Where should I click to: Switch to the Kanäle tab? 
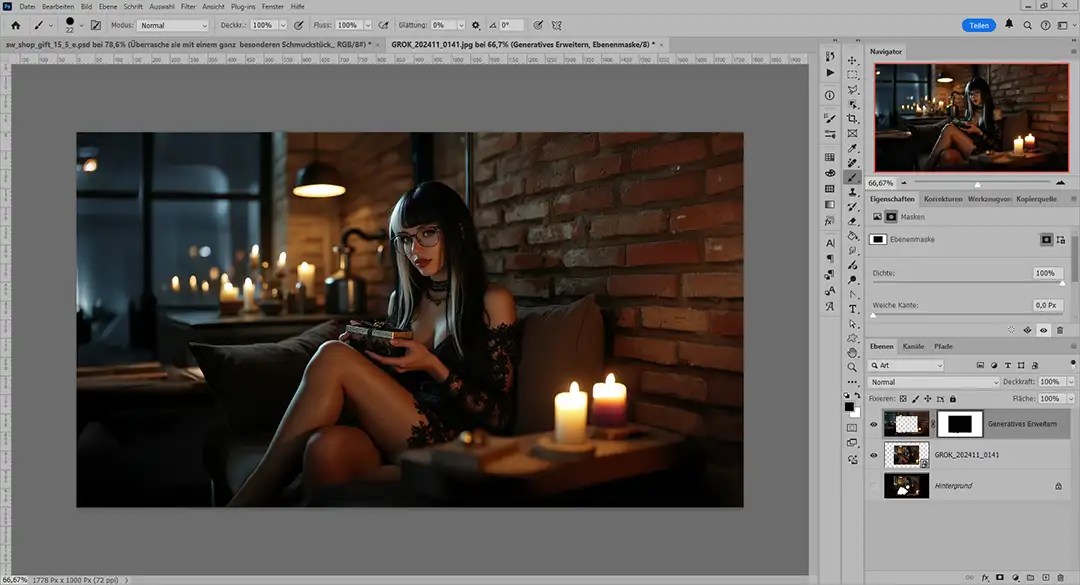click(913, 346)
